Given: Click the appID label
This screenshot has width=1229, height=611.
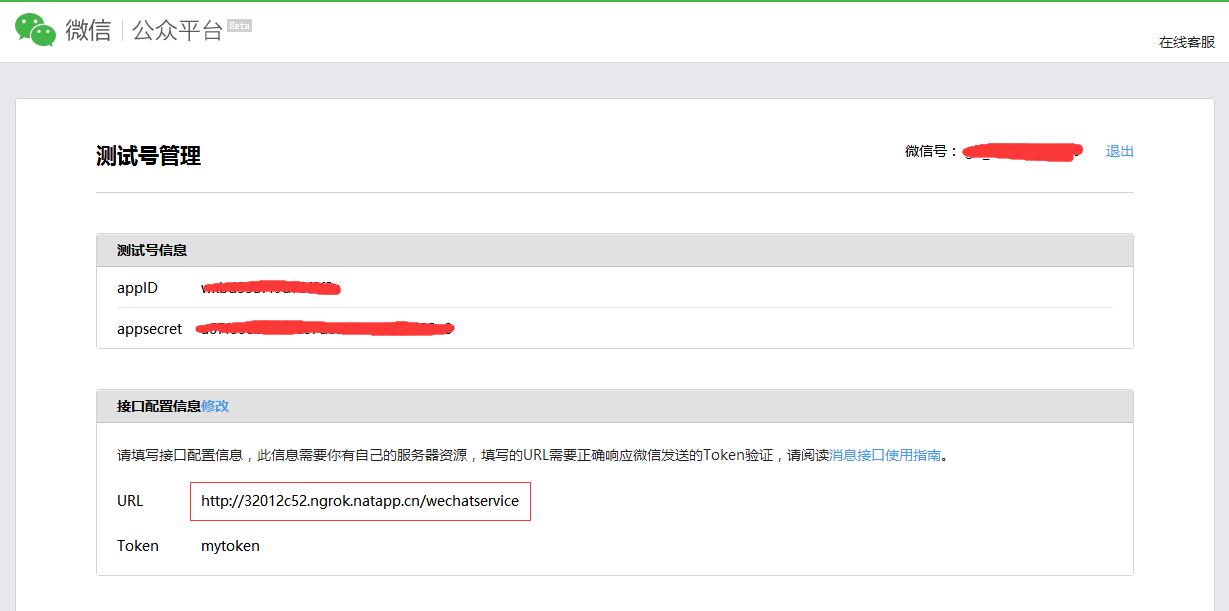Looking at the screenshot, I should point(137,288).
